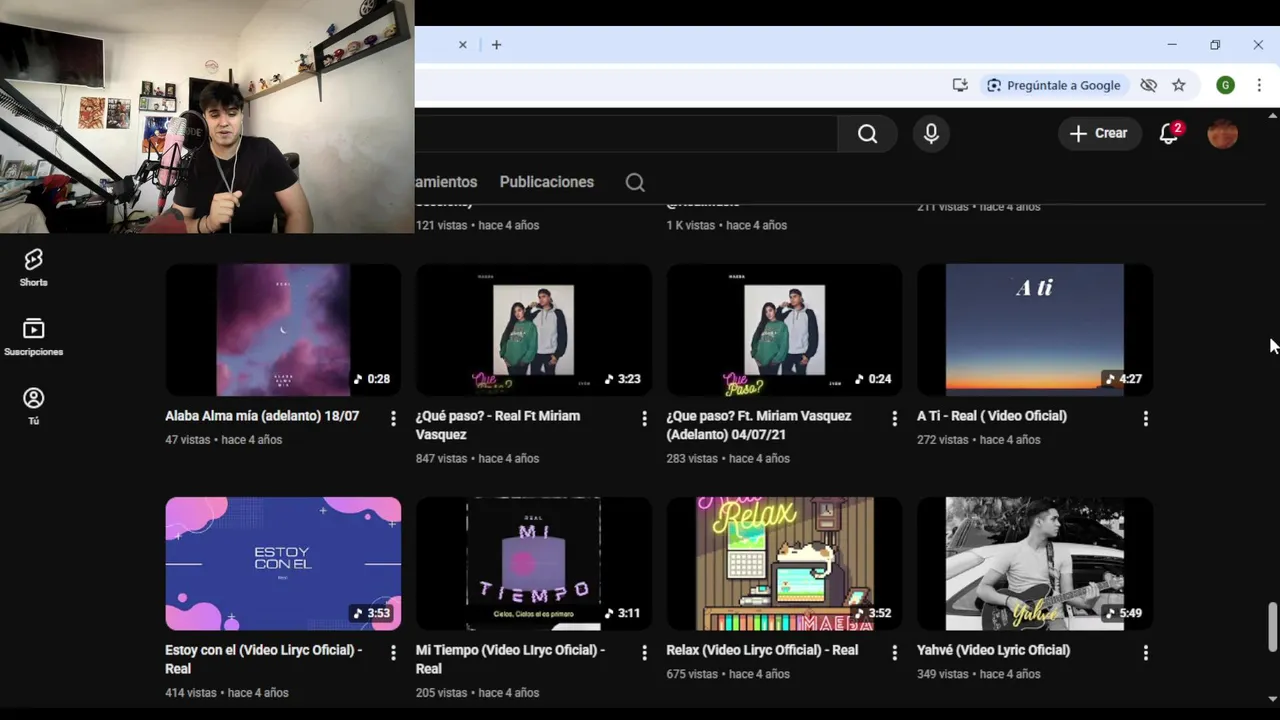Open ¿Qué paso? - Real Ft Miriam Vasquez title
The image size is (1280, 720).
tap(498, 425)
